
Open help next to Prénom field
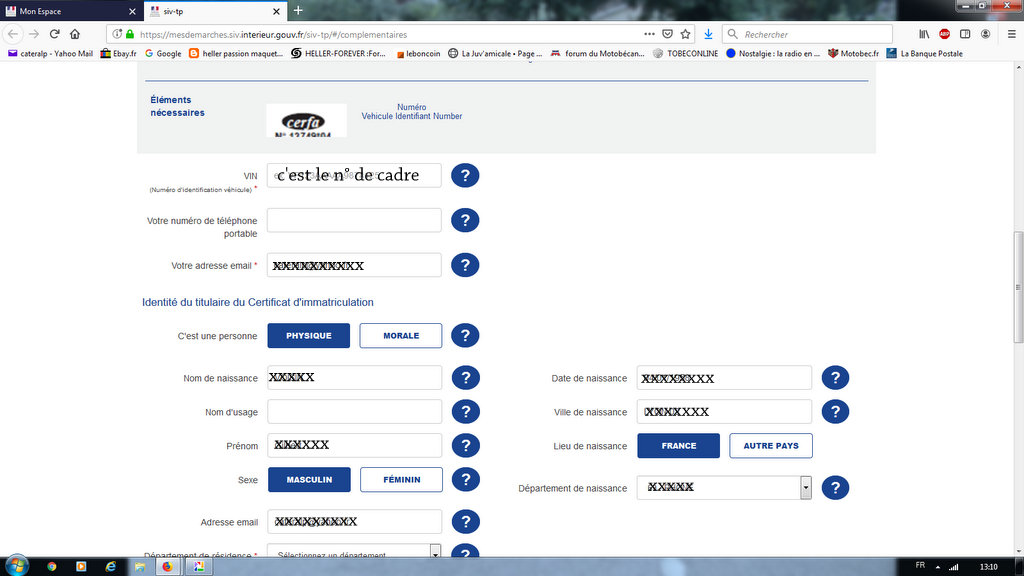click(466, 445)
